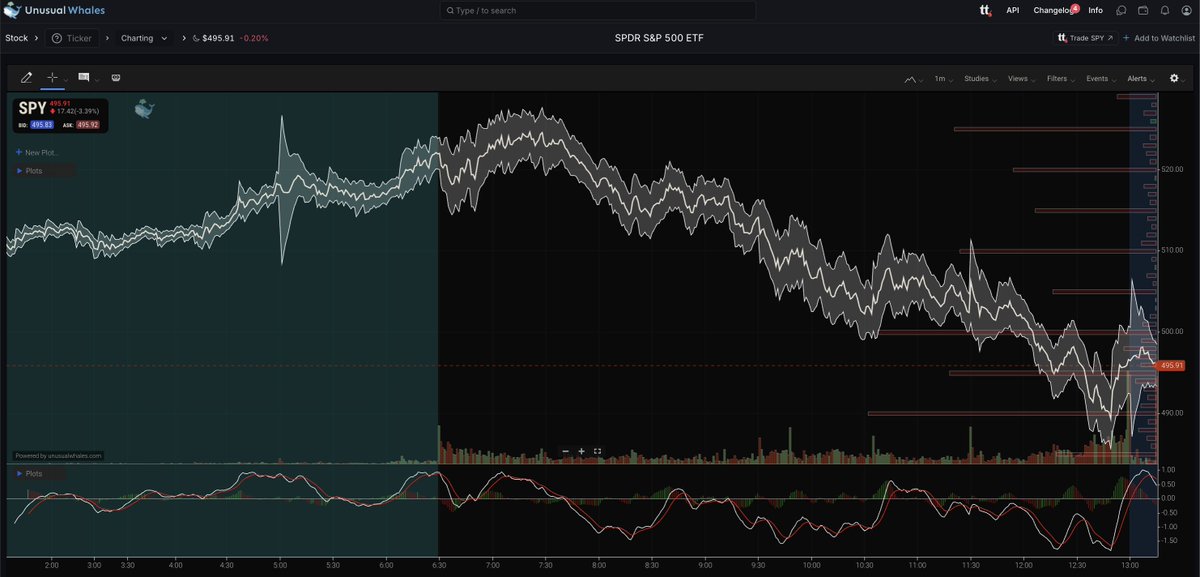The image size is (1200, 577).
Task: Click the tastytrade tt icon in header
Action: click(x=984, y=10)
